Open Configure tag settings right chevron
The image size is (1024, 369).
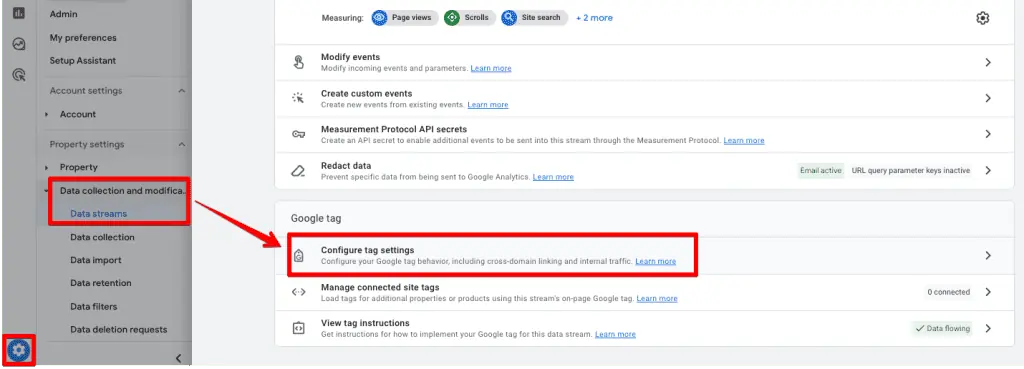pyautogui.click(x=988, y=255)
